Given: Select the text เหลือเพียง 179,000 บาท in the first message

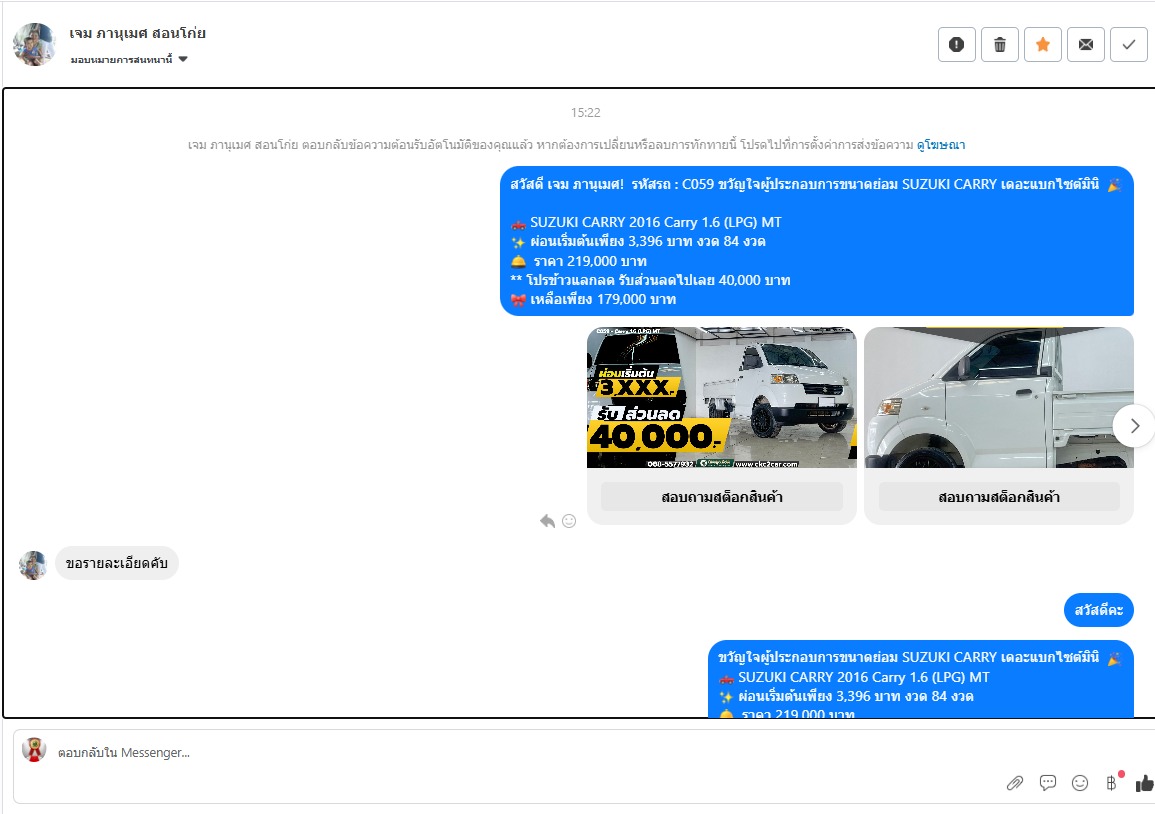Looking at the screenshot, I should (603, 299).
